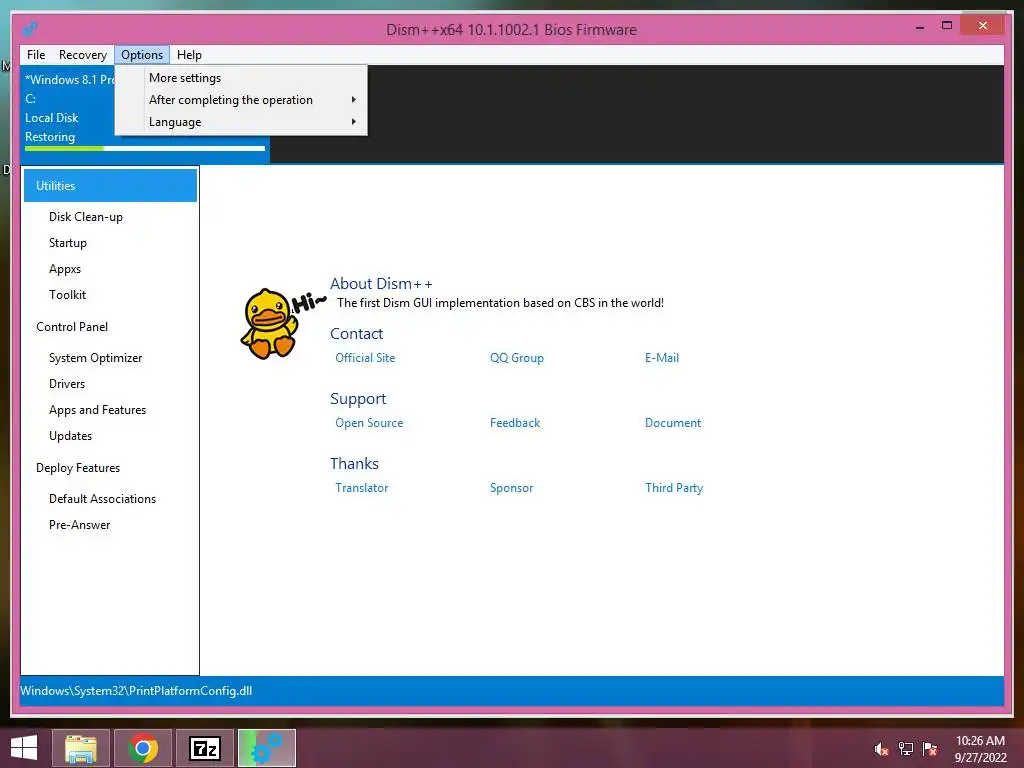
Task: Click the Dism++ title bar gear icon
Action: point(29,29)
